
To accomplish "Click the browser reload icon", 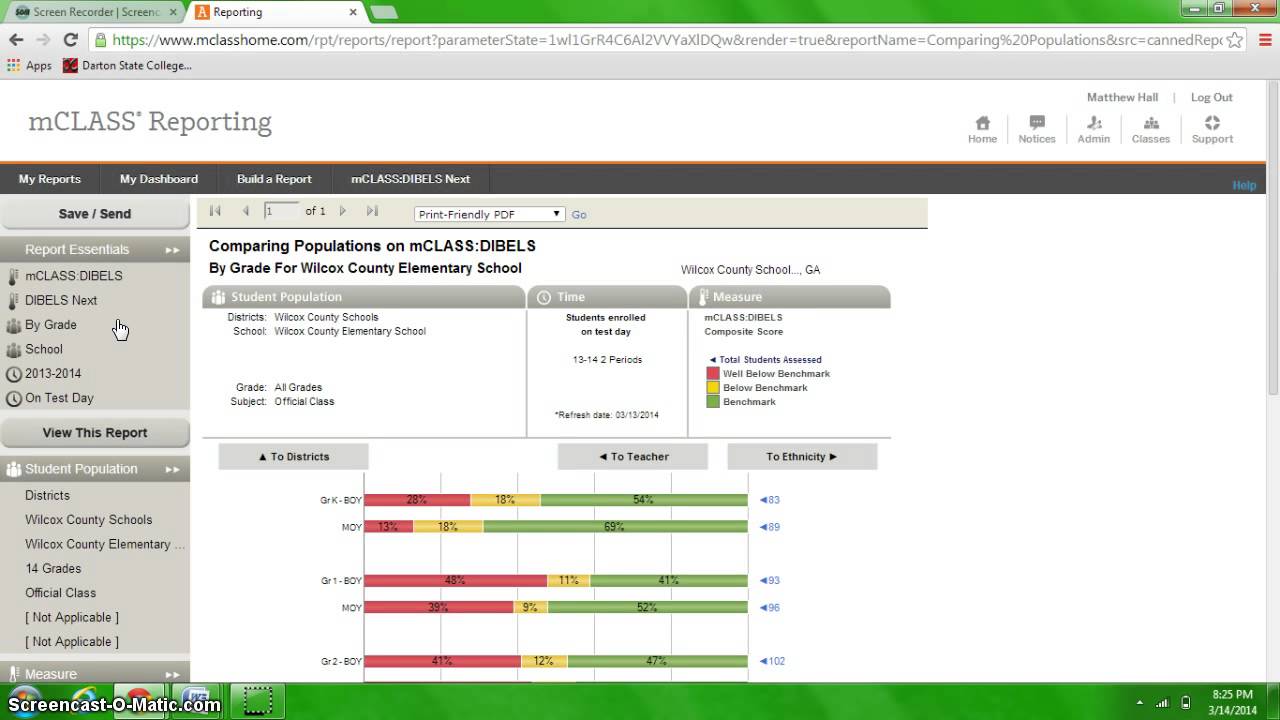I will tap(70, 40).
